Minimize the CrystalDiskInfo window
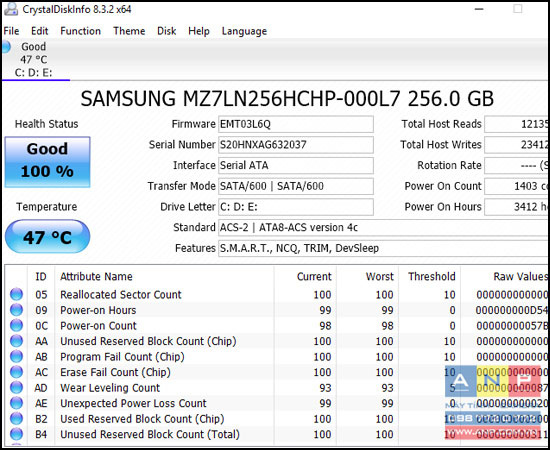 [479, 9]
